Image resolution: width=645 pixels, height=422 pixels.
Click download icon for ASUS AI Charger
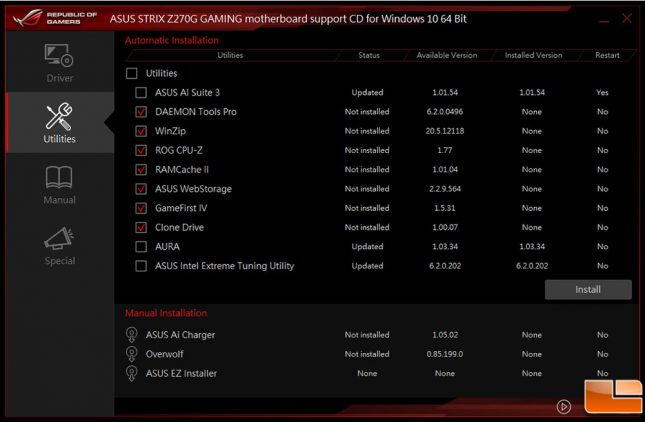click(132, 334)
